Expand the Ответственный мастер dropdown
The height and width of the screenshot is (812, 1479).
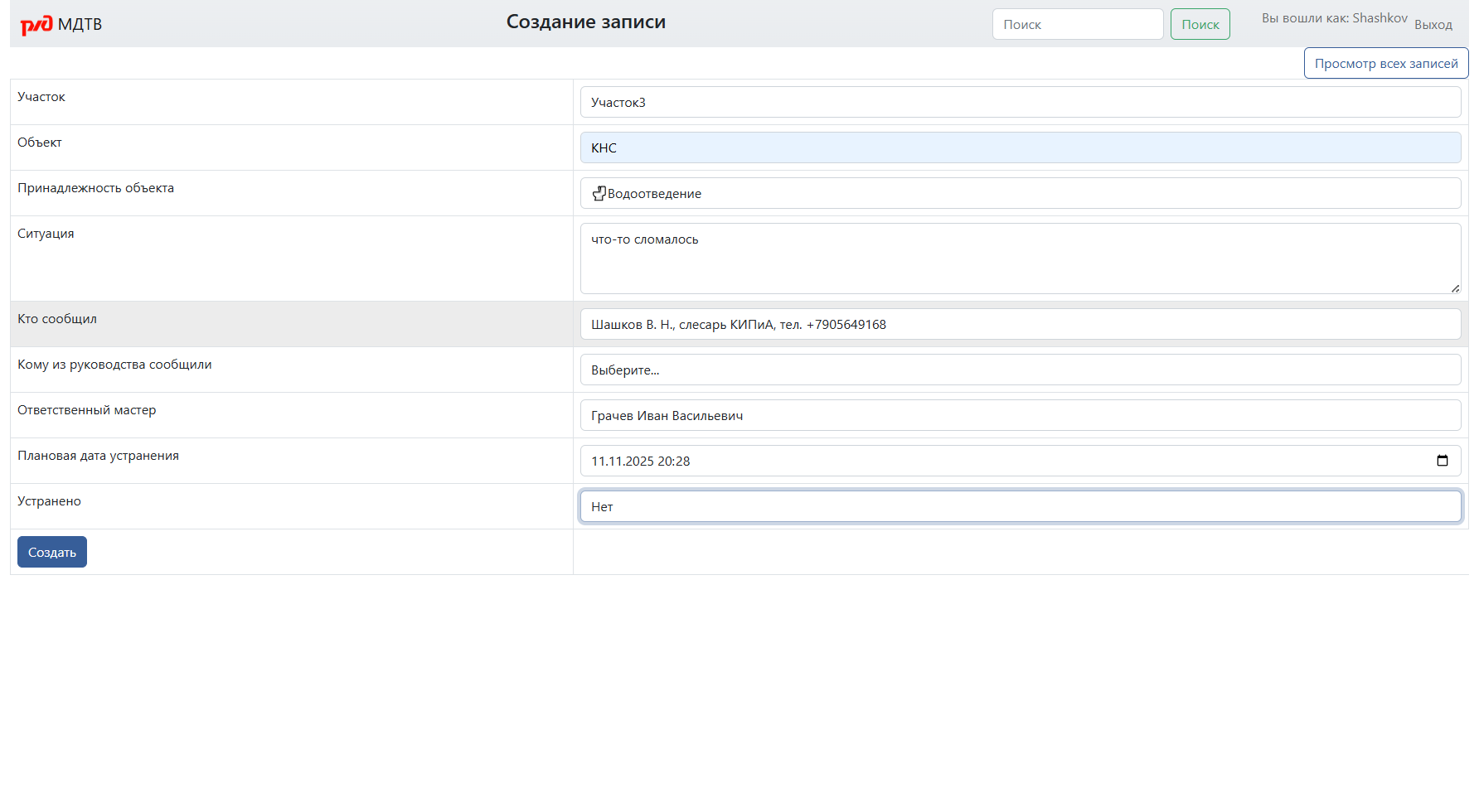coord(1020,415)
